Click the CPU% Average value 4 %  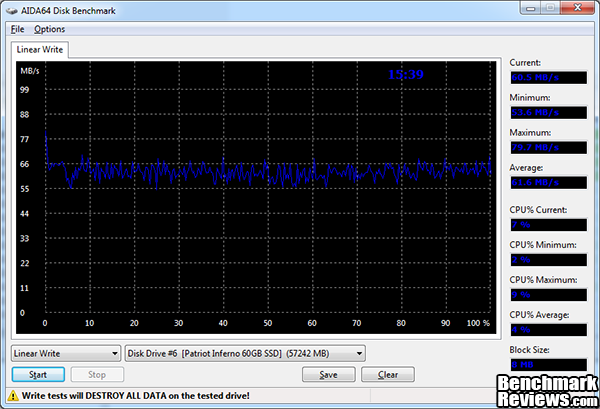click(548, 330)
